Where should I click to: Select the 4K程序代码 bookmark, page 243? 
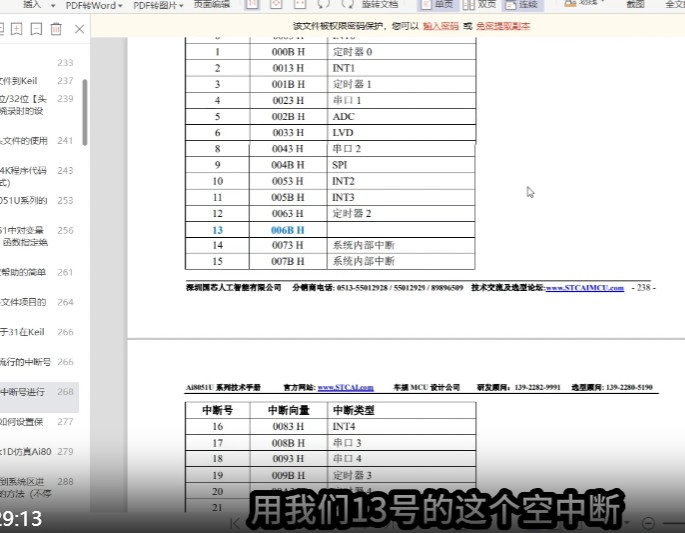[39, 176]
